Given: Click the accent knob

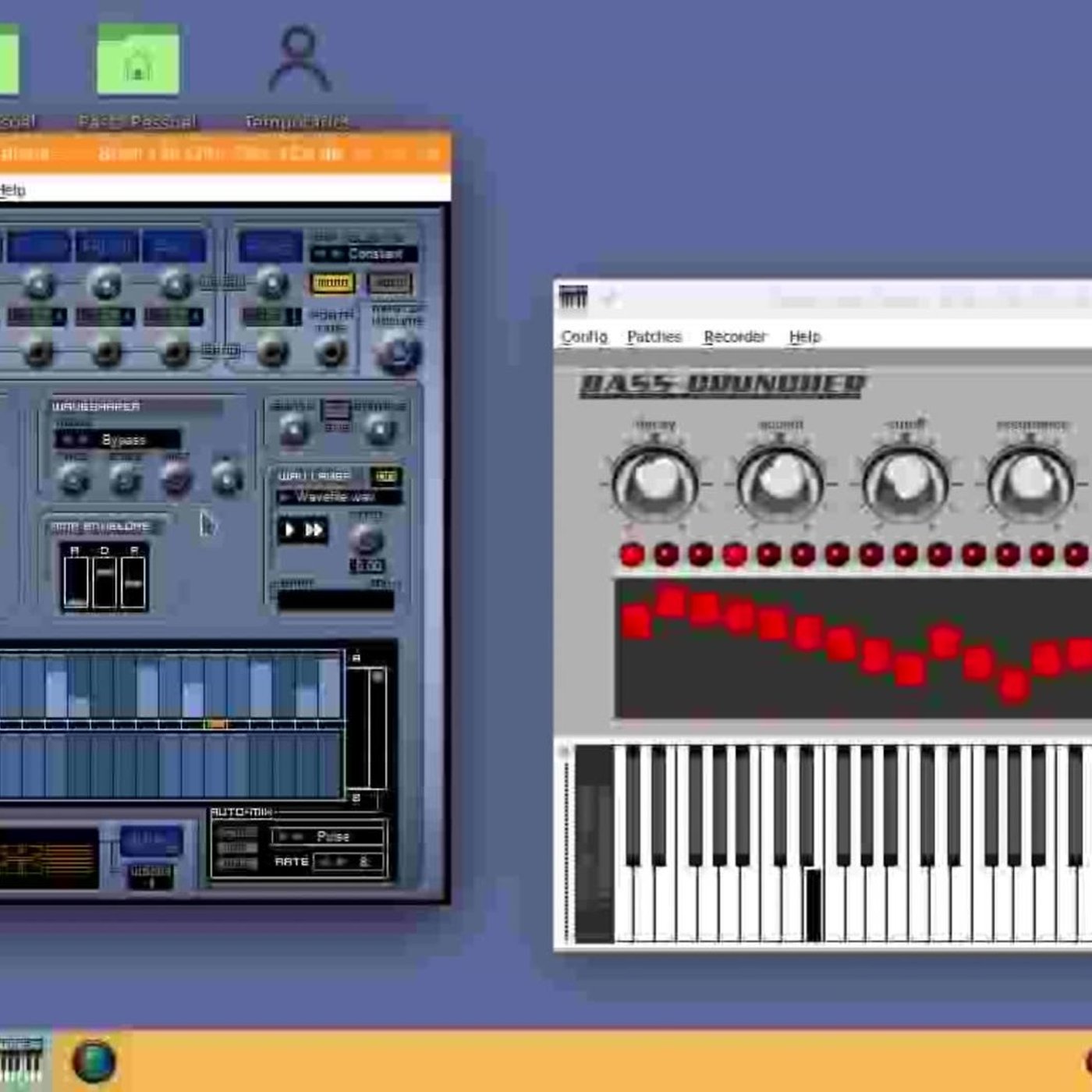Looking at the screenshot, I should pyautogui.click(x=780, y=484).
